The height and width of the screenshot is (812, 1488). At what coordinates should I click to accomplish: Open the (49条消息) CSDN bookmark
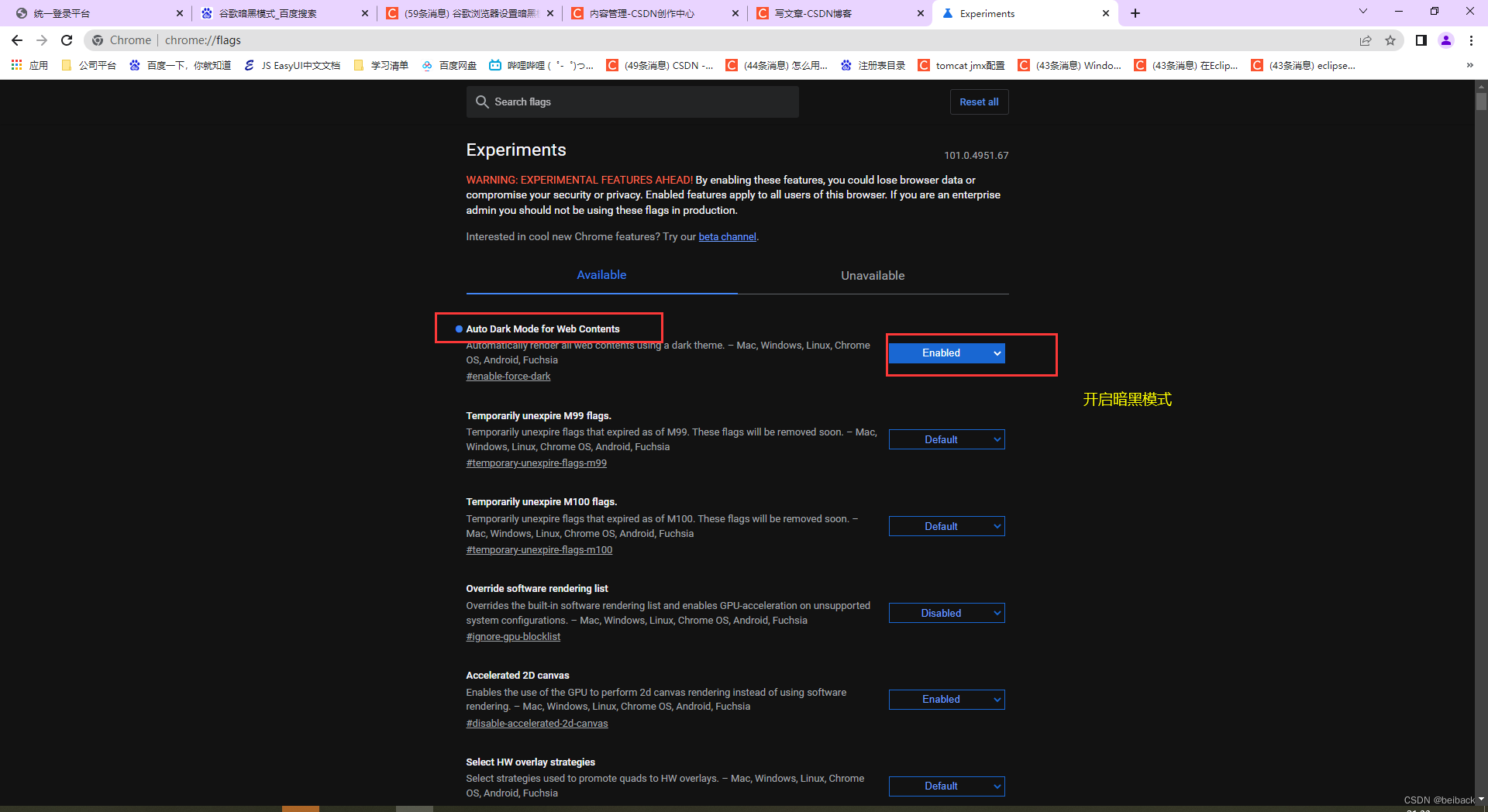(660, 65)
